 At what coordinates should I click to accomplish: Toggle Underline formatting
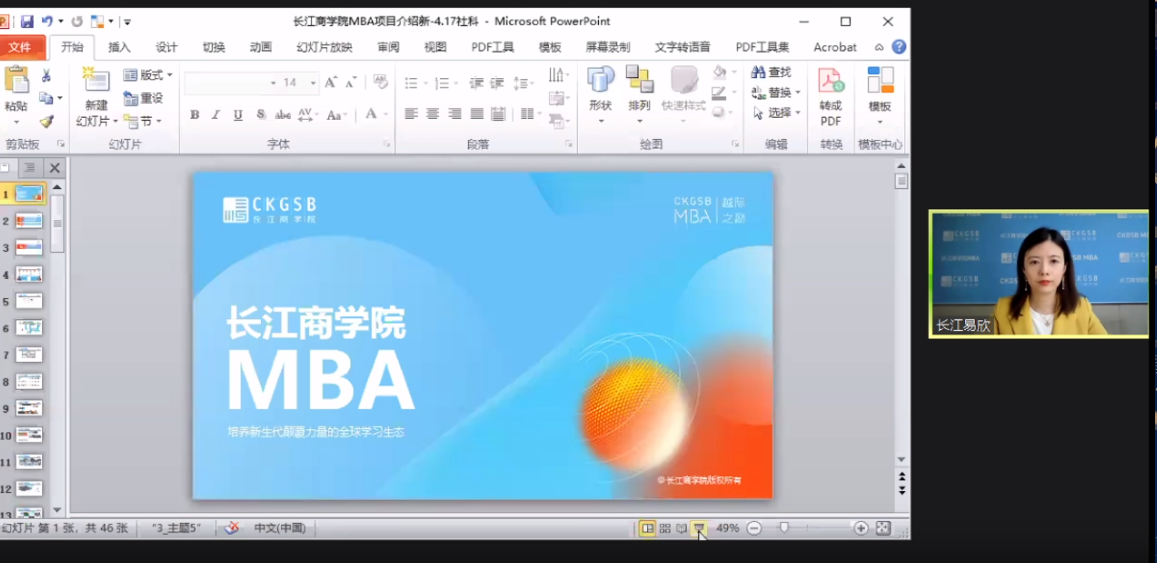click(238, 114)
